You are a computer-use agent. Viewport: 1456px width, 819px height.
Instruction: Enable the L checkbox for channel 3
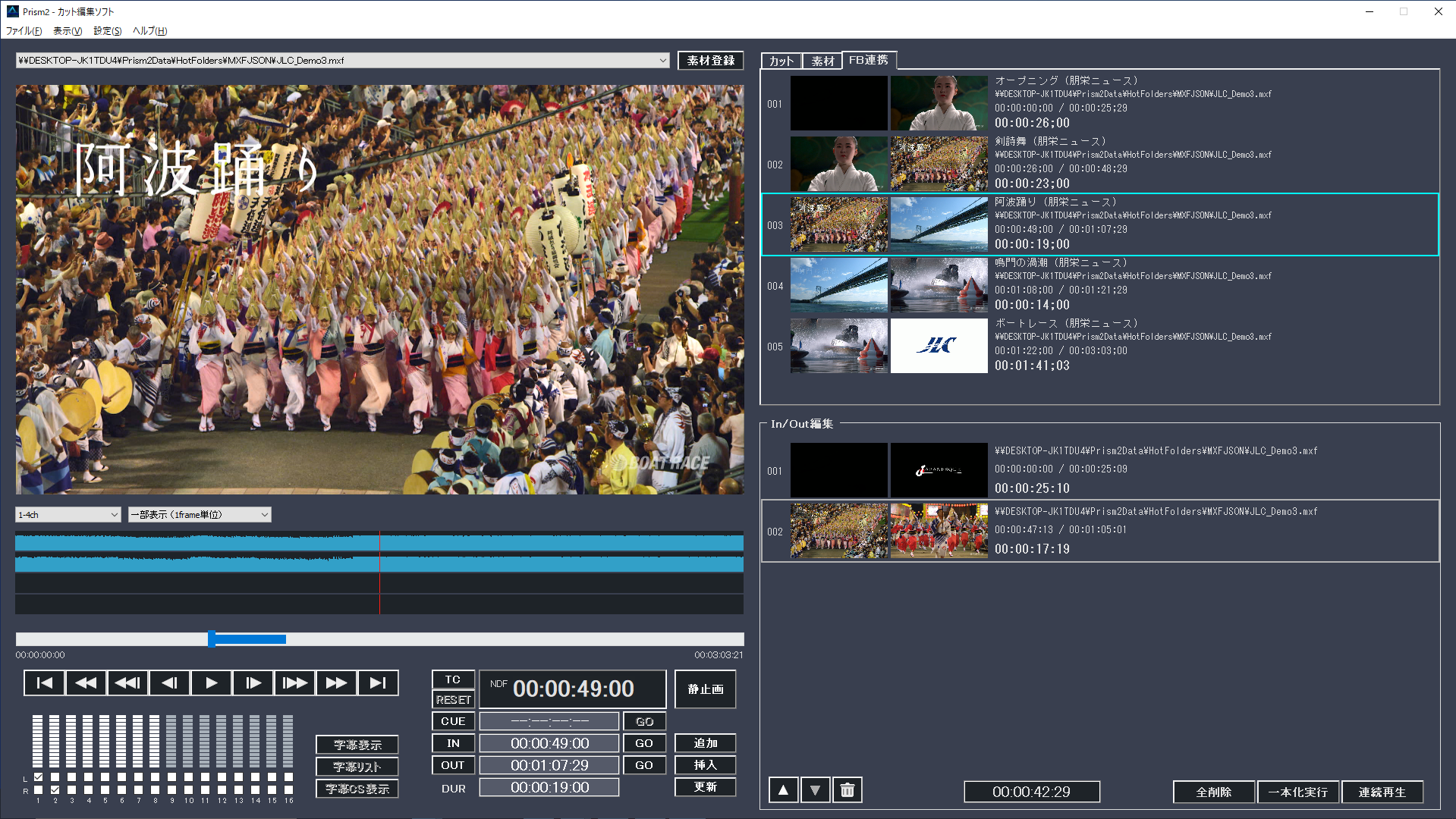tap(71, 777)
